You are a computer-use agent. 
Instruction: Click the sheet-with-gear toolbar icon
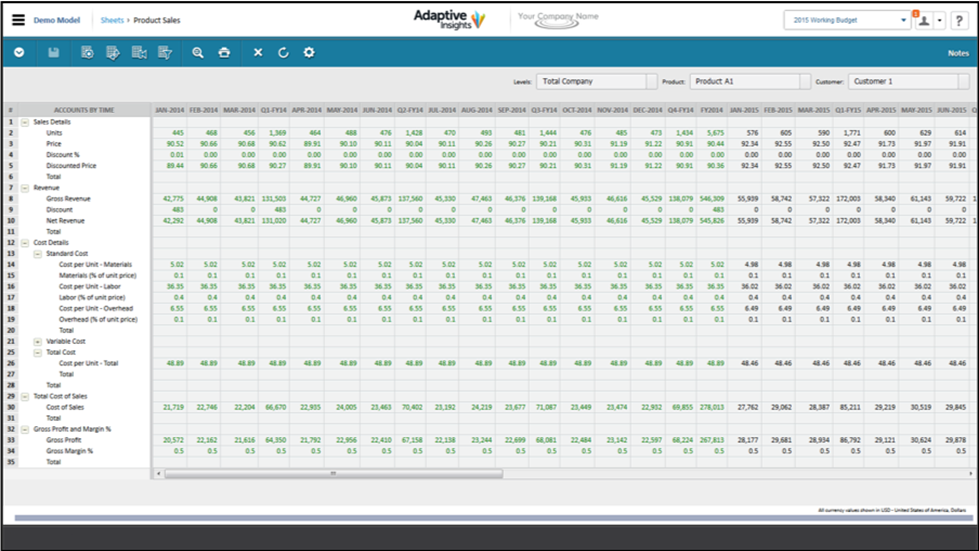(87, 52)
